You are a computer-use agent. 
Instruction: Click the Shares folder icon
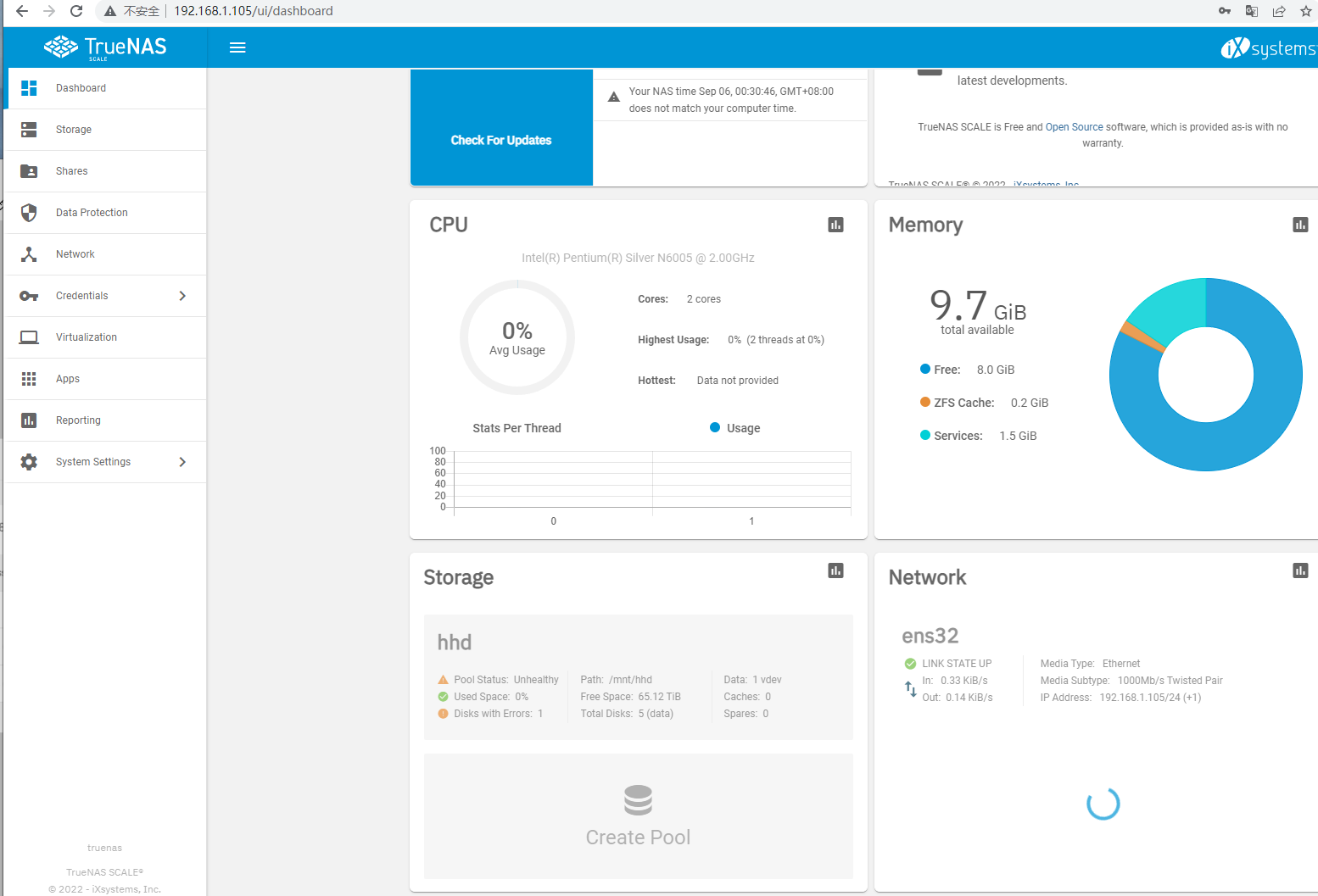[x=29, y=171]
